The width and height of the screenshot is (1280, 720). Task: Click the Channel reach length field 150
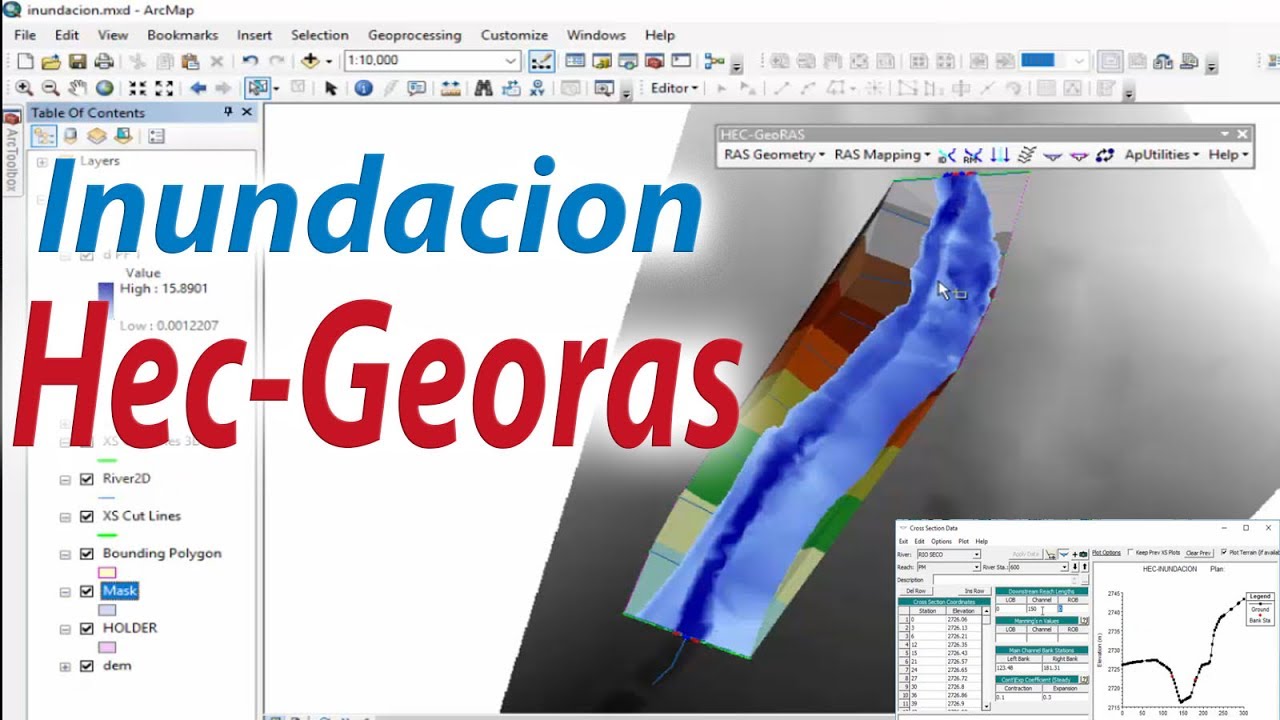1042,609
